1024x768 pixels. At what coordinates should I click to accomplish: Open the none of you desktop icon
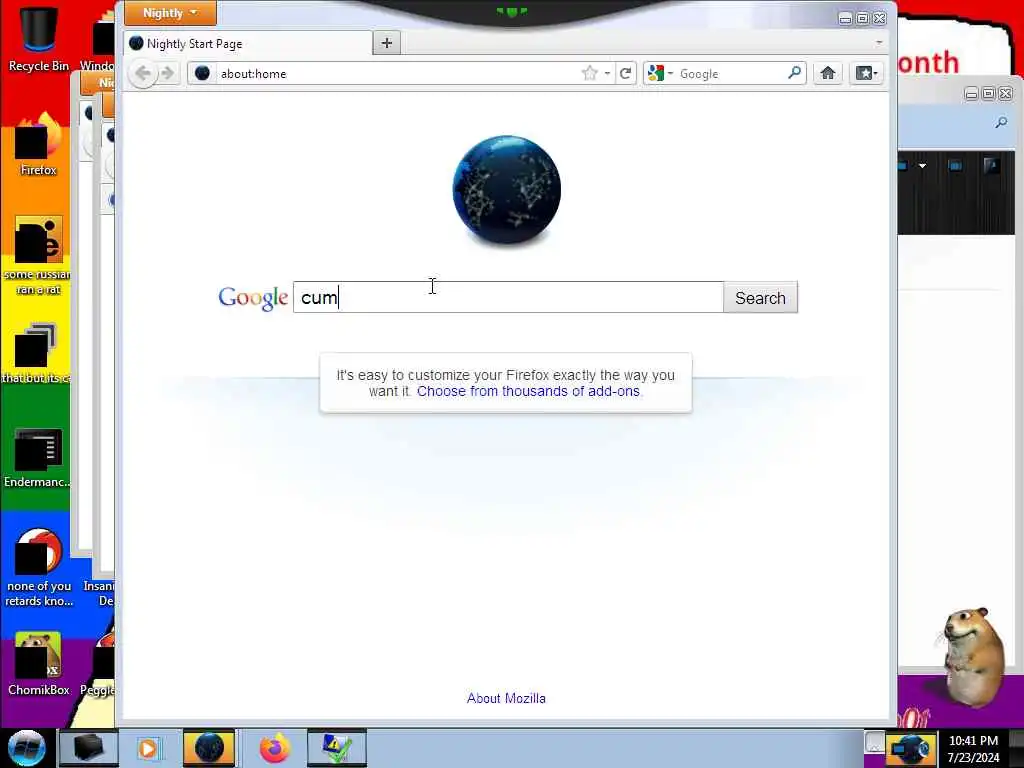coord(39,565)
